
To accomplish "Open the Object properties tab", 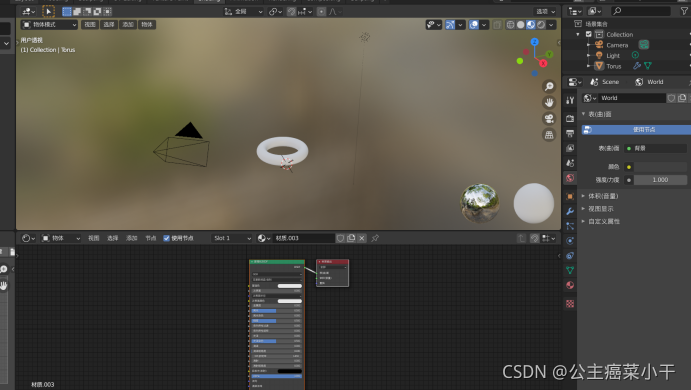I will pyautogui.click(x=570, y=196).
